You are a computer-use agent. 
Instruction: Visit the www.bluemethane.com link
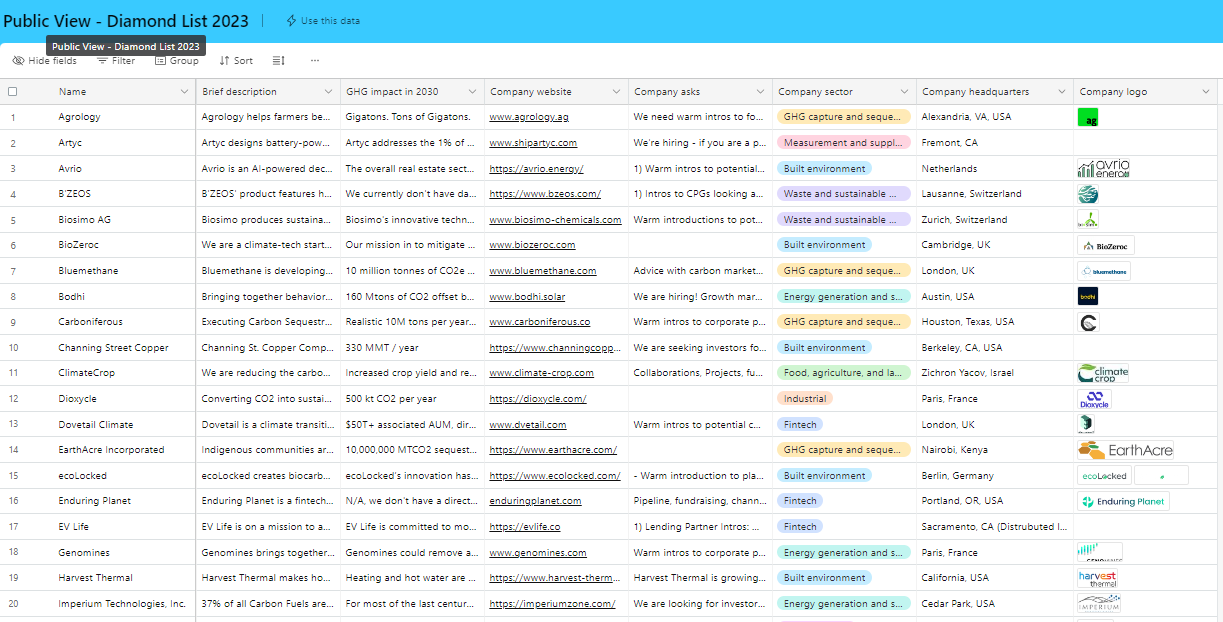(543, 271)
